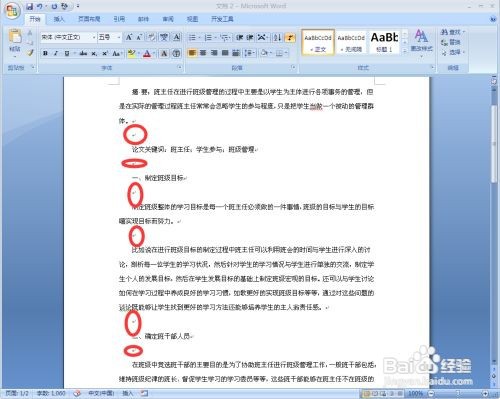Apply Character Border icon
The image size is (500, 399).
pos(177,37)
